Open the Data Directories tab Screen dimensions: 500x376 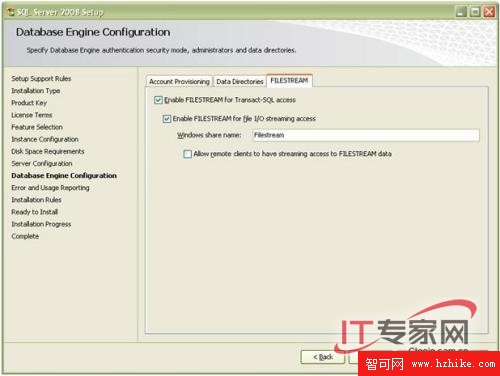tap(240, 81)
